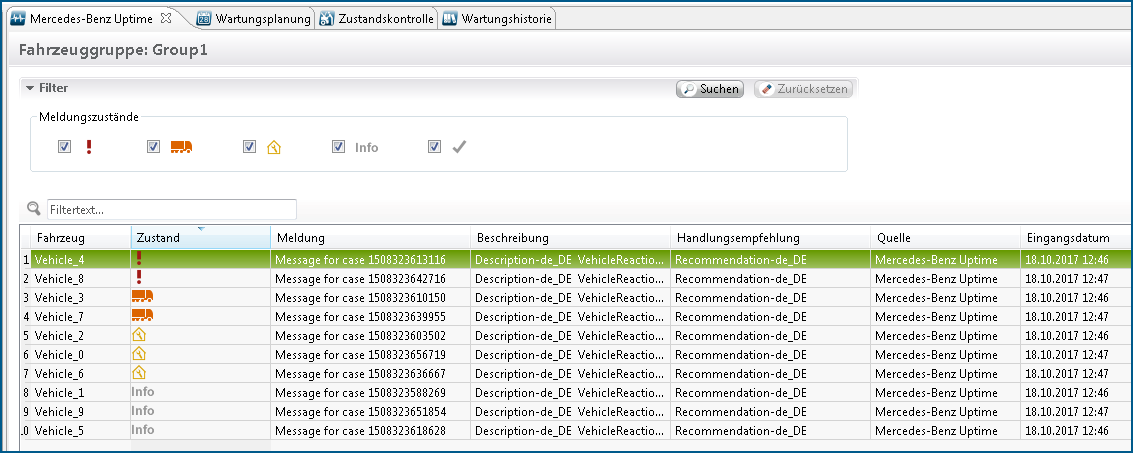Collapse the Filter section
This screenshot has width=1133, height=453.
(x=30, y=88)
